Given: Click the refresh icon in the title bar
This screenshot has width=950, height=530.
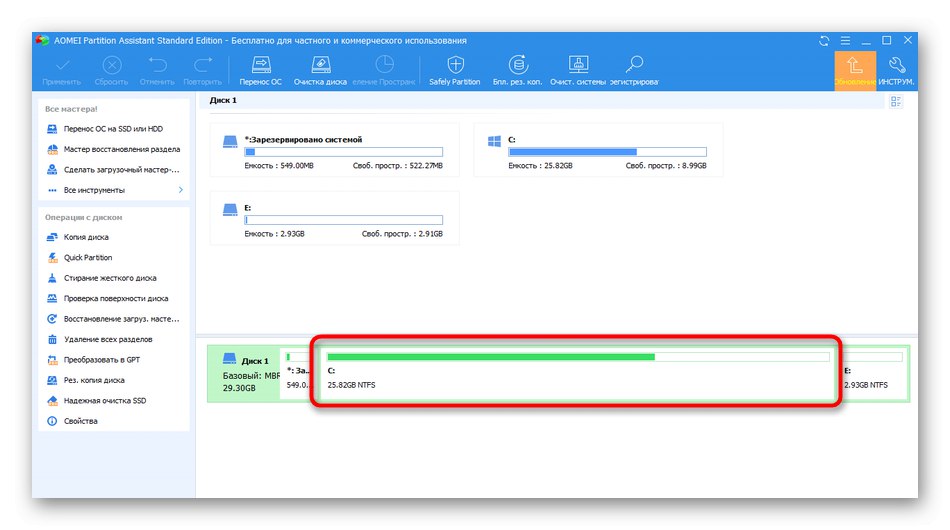Looking at the screenshot, I should click(824, 41).
